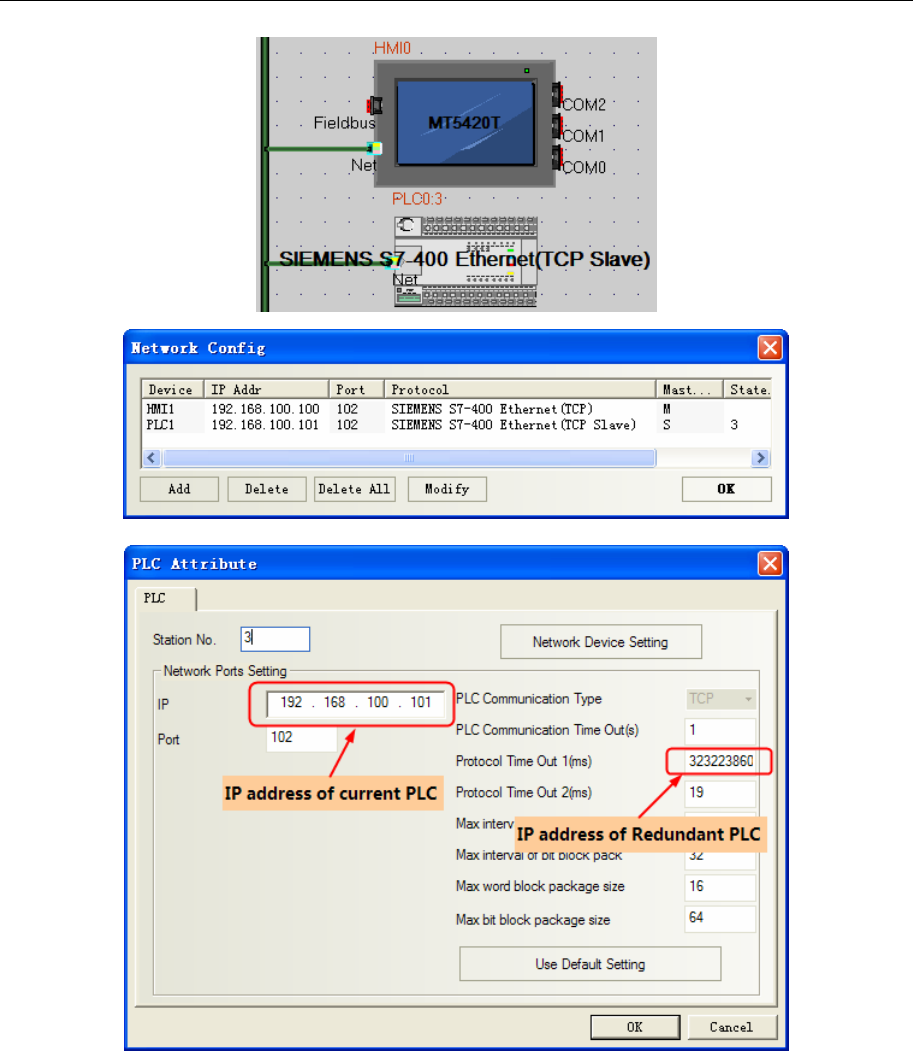
Task: Click the COM2 port connector on HMI
Action: 557,95
